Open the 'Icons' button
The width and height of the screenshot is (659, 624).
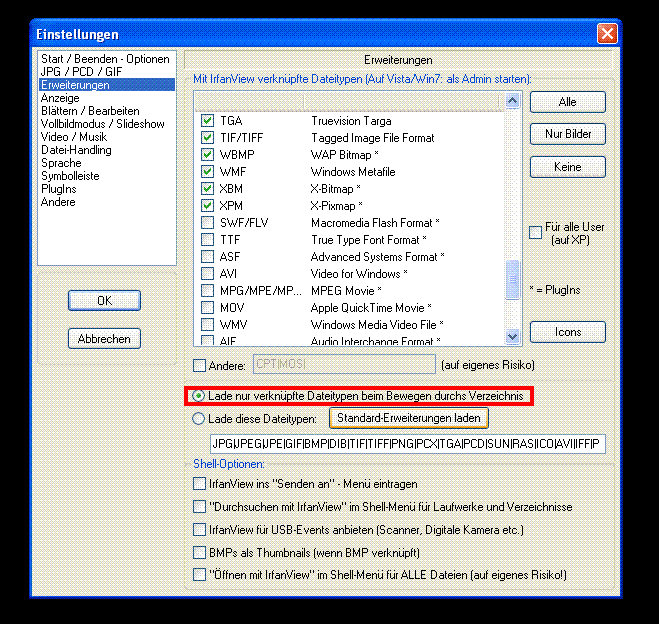[567, 332]
